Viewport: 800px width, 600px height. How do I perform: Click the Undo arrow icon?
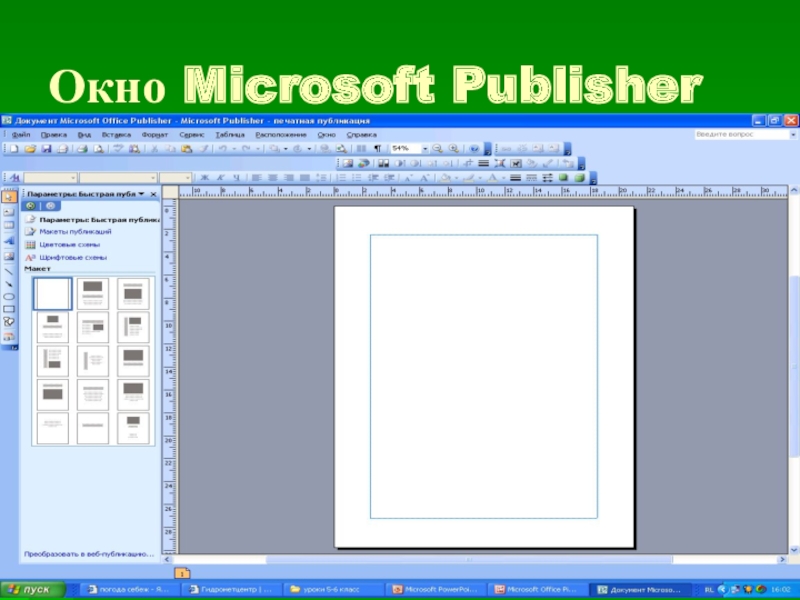click(x=222, y=149)
